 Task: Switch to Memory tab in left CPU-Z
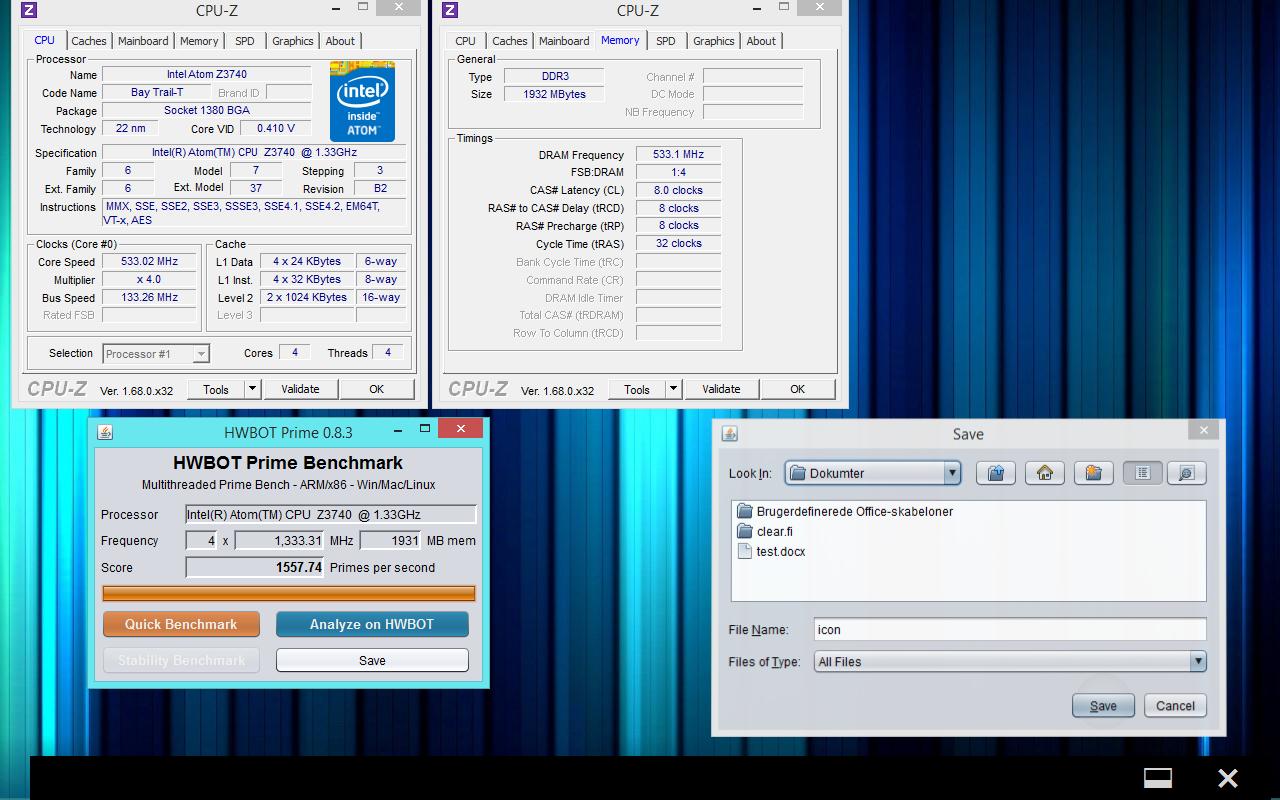pyautogui.click(x=199, y=41)
